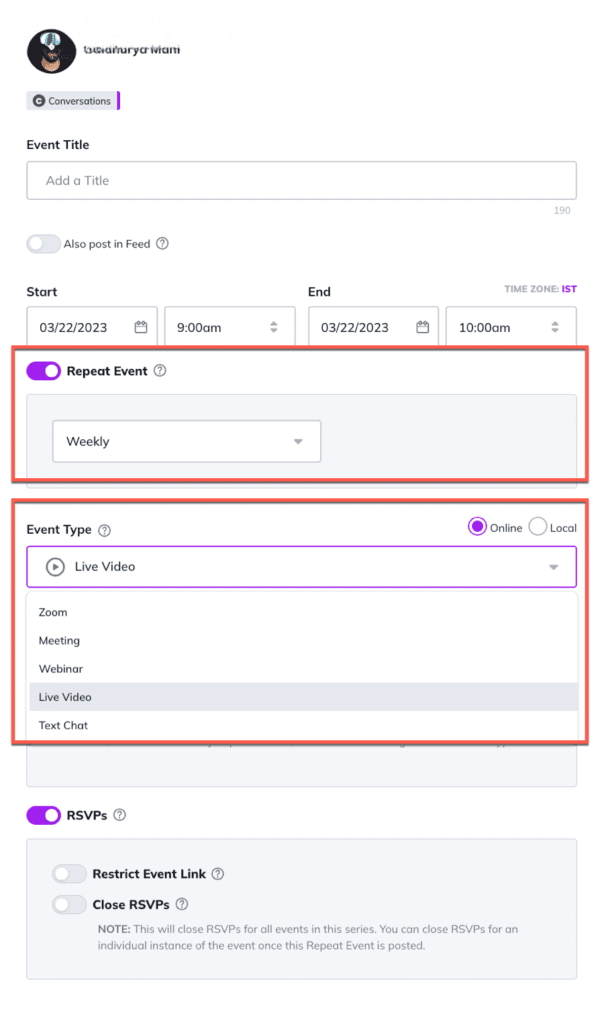Click the help icon beside Also post in Feed

tap(163, 244)
